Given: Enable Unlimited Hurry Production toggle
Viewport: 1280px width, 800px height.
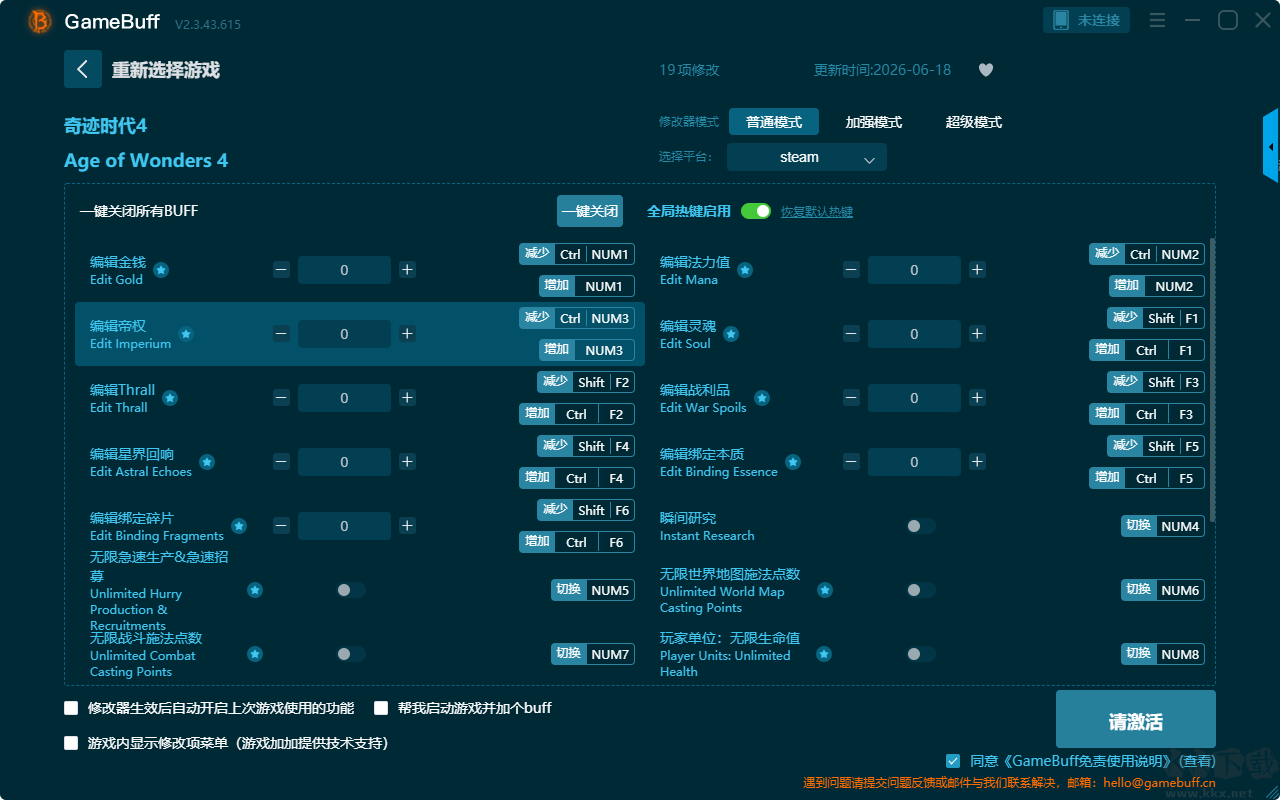Looking at the screenshot, I should 351,590.
